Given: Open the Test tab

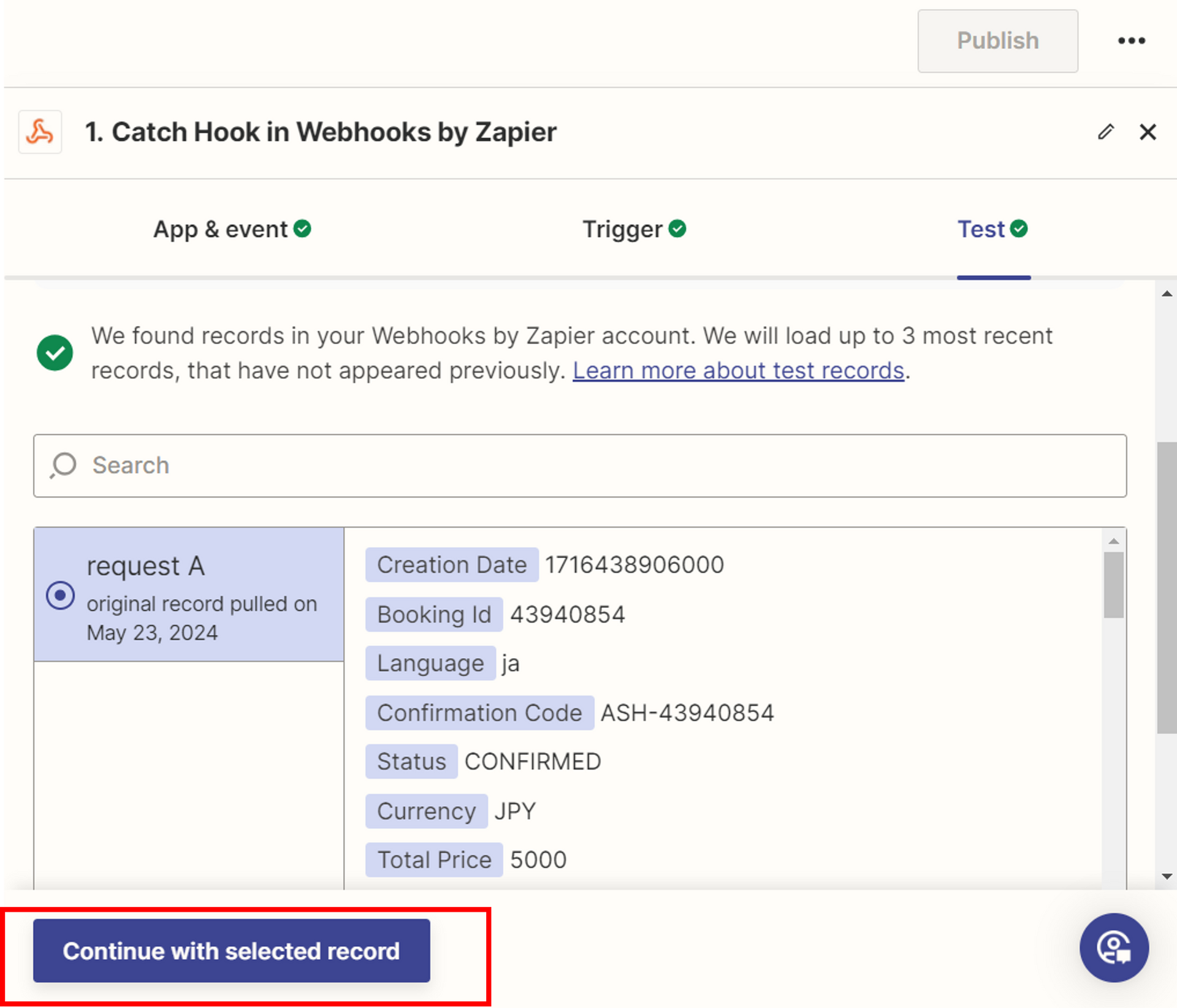Looking at the screenshot, I should (x=981, y=229).
